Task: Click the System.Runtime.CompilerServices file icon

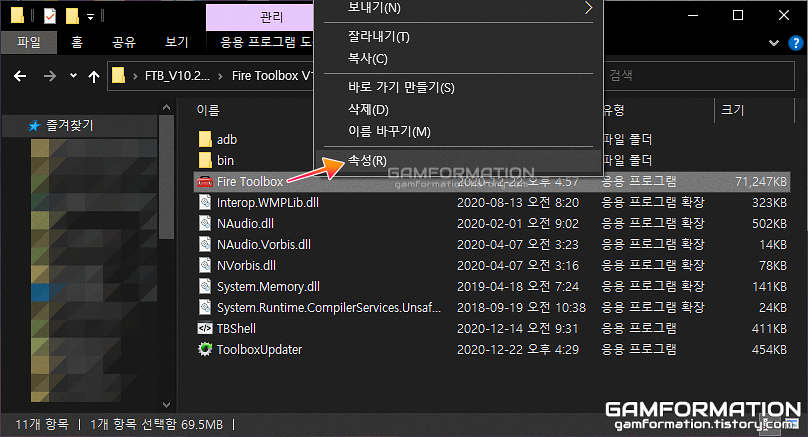Action: coord(205,307)
